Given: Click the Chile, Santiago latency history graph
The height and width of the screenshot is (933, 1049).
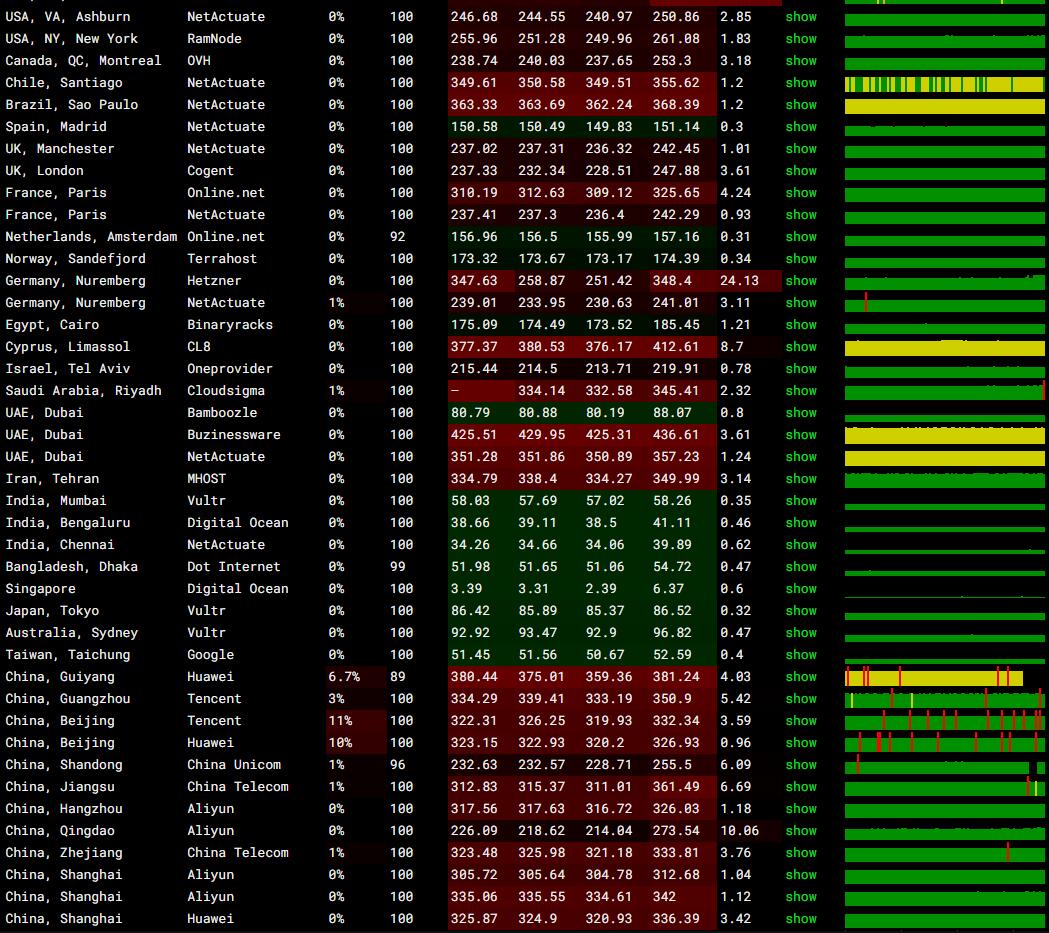Looking at the screenshot, I should point(945,84).
